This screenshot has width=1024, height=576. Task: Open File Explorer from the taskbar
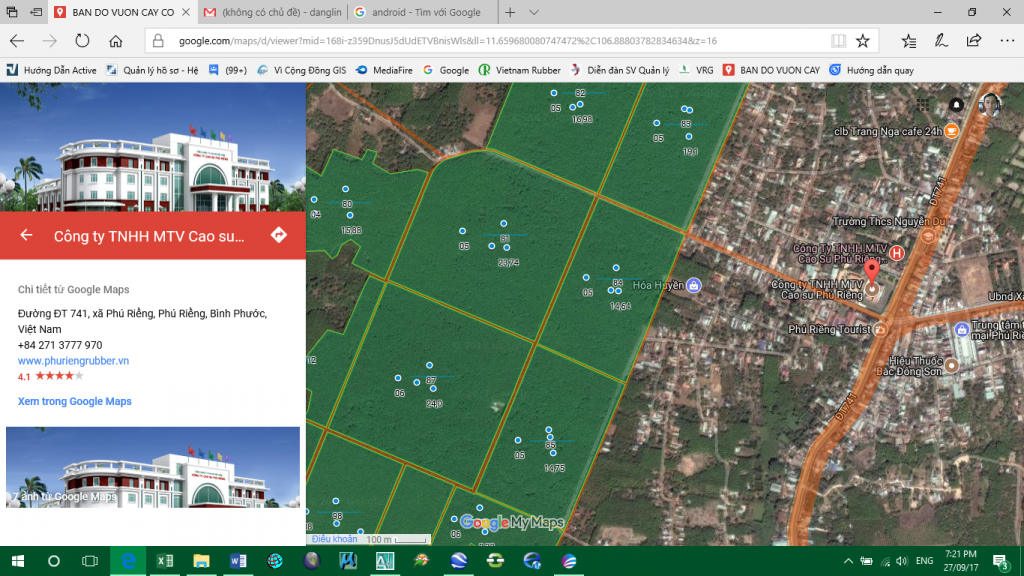tap(201, 561)
